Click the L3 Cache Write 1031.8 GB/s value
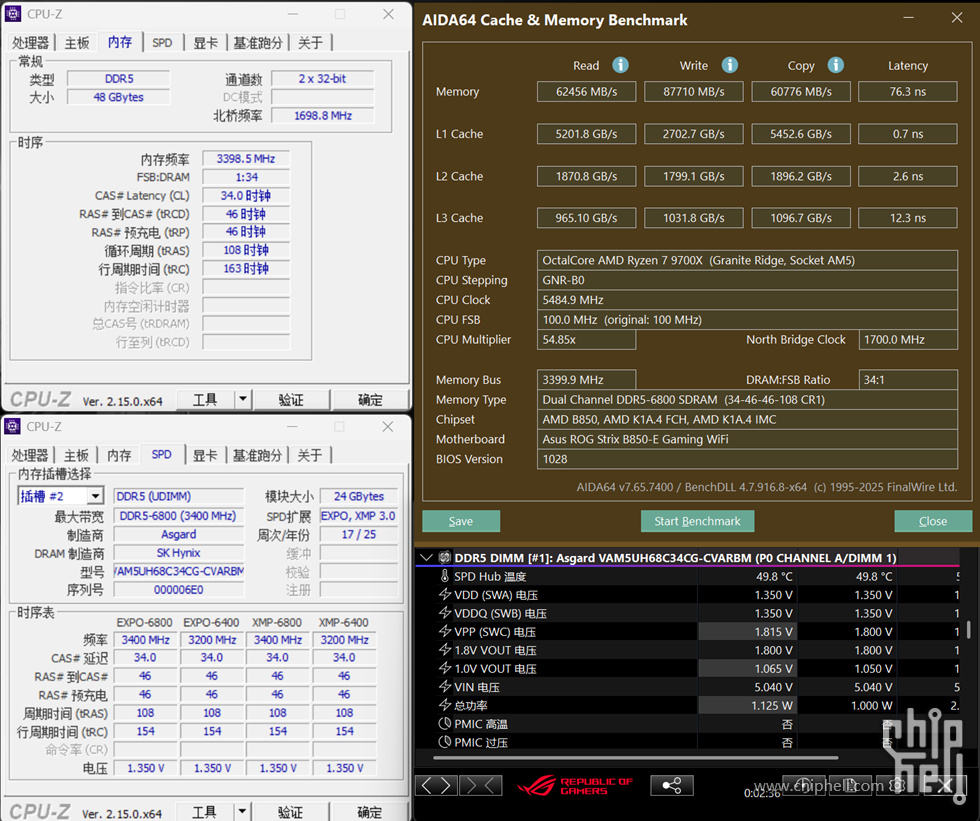 (x=694, y=217)
